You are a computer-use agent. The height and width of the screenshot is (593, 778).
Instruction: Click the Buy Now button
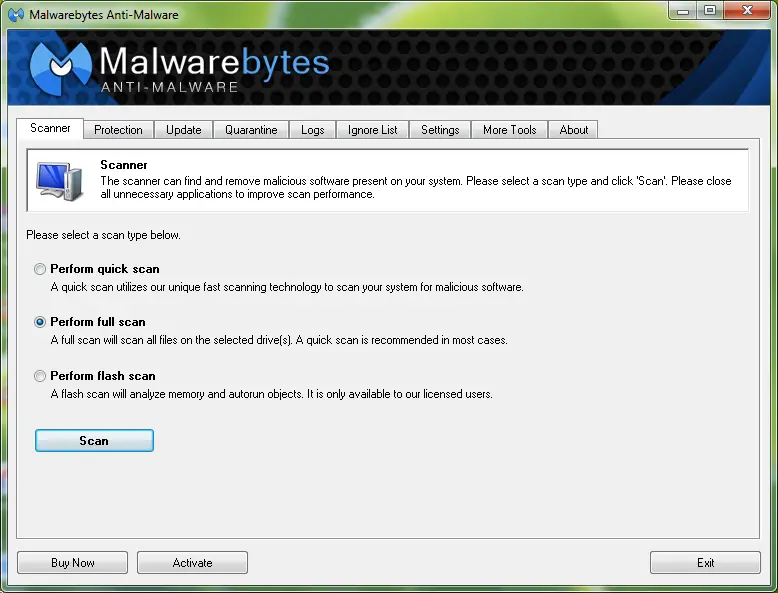72,563
